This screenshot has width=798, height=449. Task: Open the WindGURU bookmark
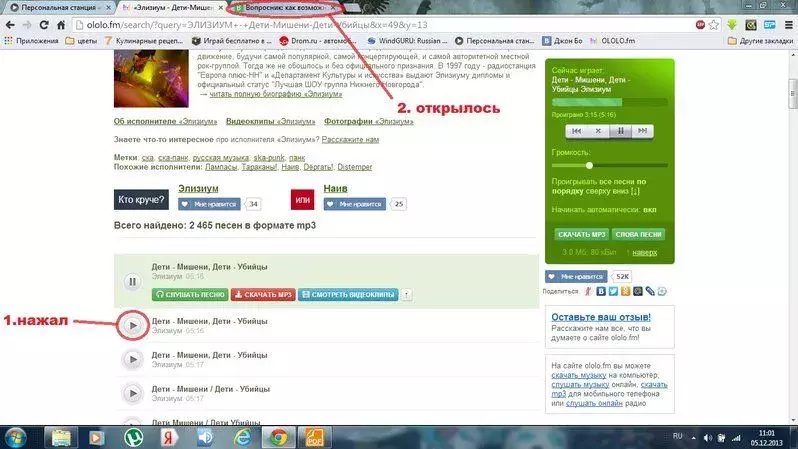(407, 41)
